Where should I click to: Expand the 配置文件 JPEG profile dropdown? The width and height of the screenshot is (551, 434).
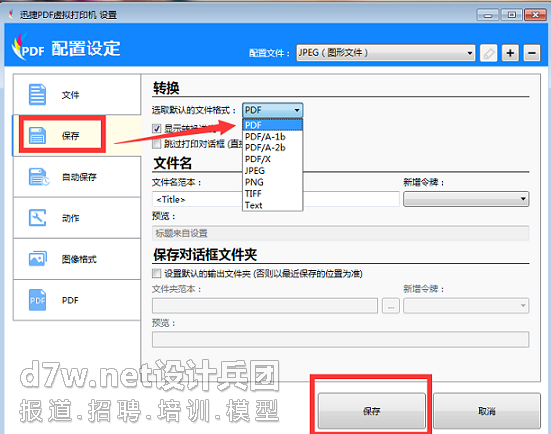coord(386,53)
